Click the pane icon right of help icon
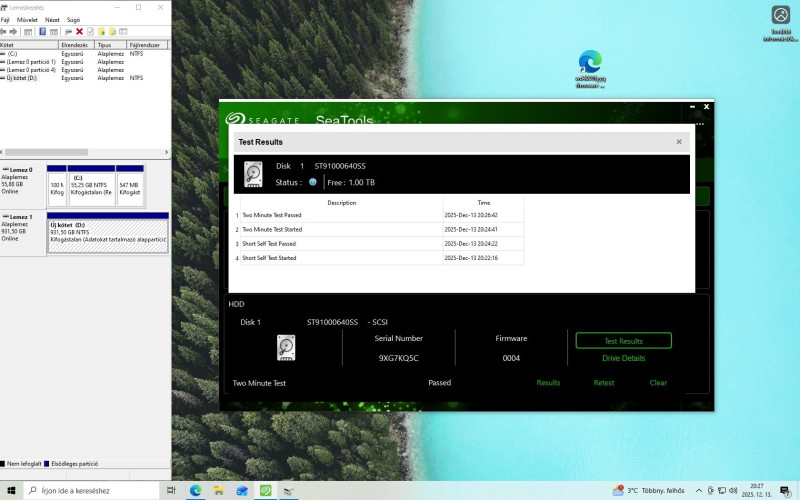This screenshot has width=800, height=500. 54,32
